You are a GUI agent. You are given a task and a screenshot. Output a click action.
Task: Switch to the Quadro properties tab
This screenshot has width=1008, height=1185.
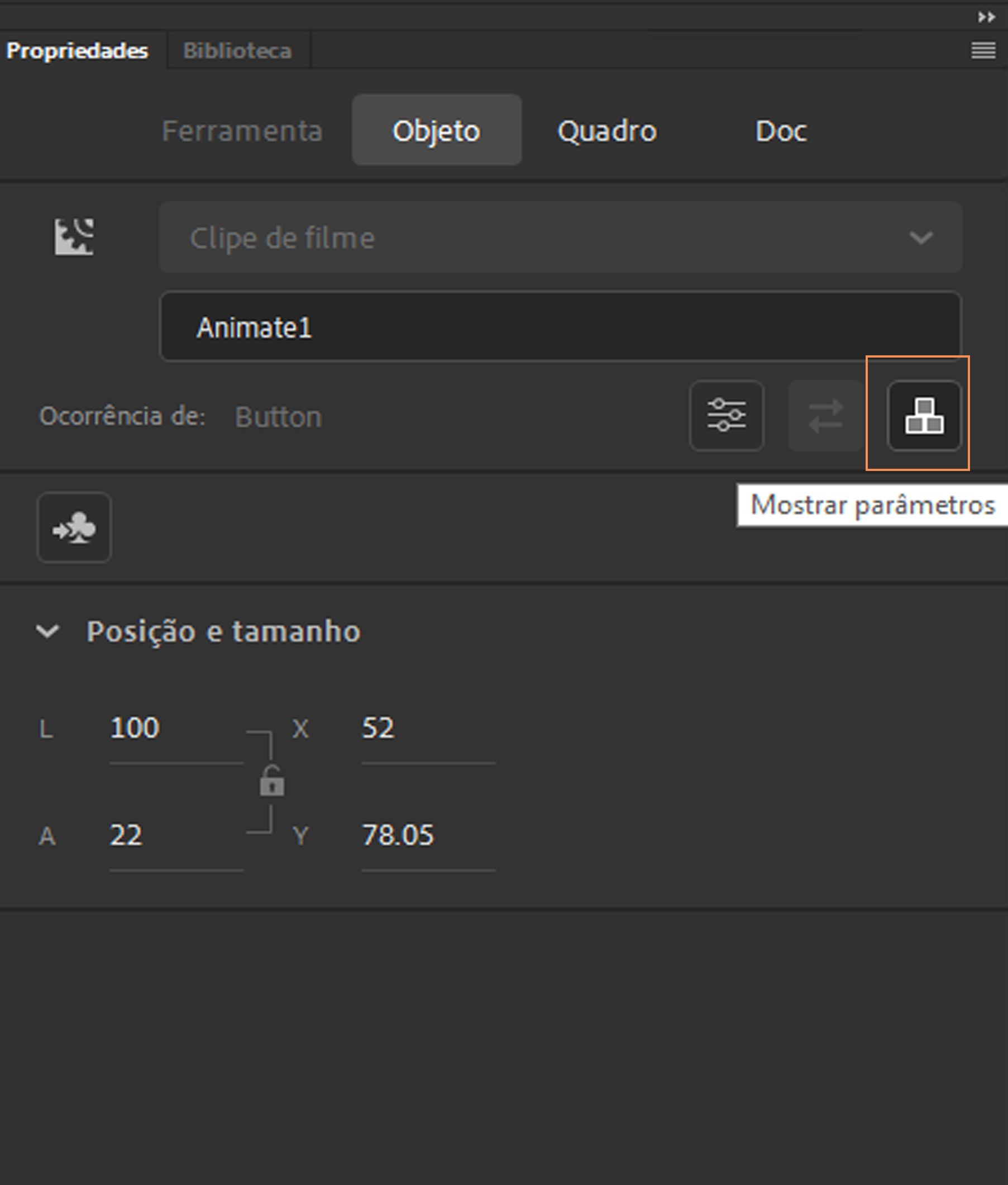click(x=607, y=131)
